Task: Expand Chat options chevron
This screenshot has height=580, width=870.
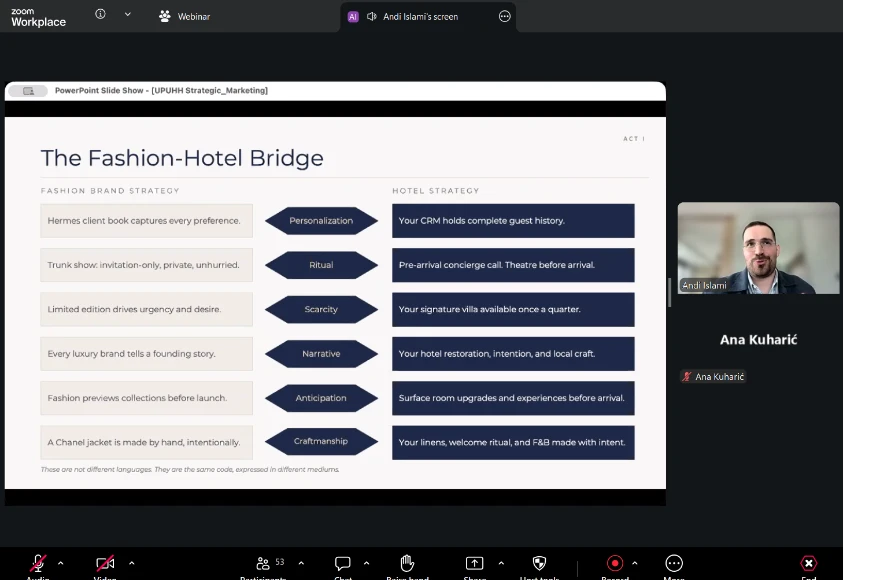Action: tap(366, 563)
